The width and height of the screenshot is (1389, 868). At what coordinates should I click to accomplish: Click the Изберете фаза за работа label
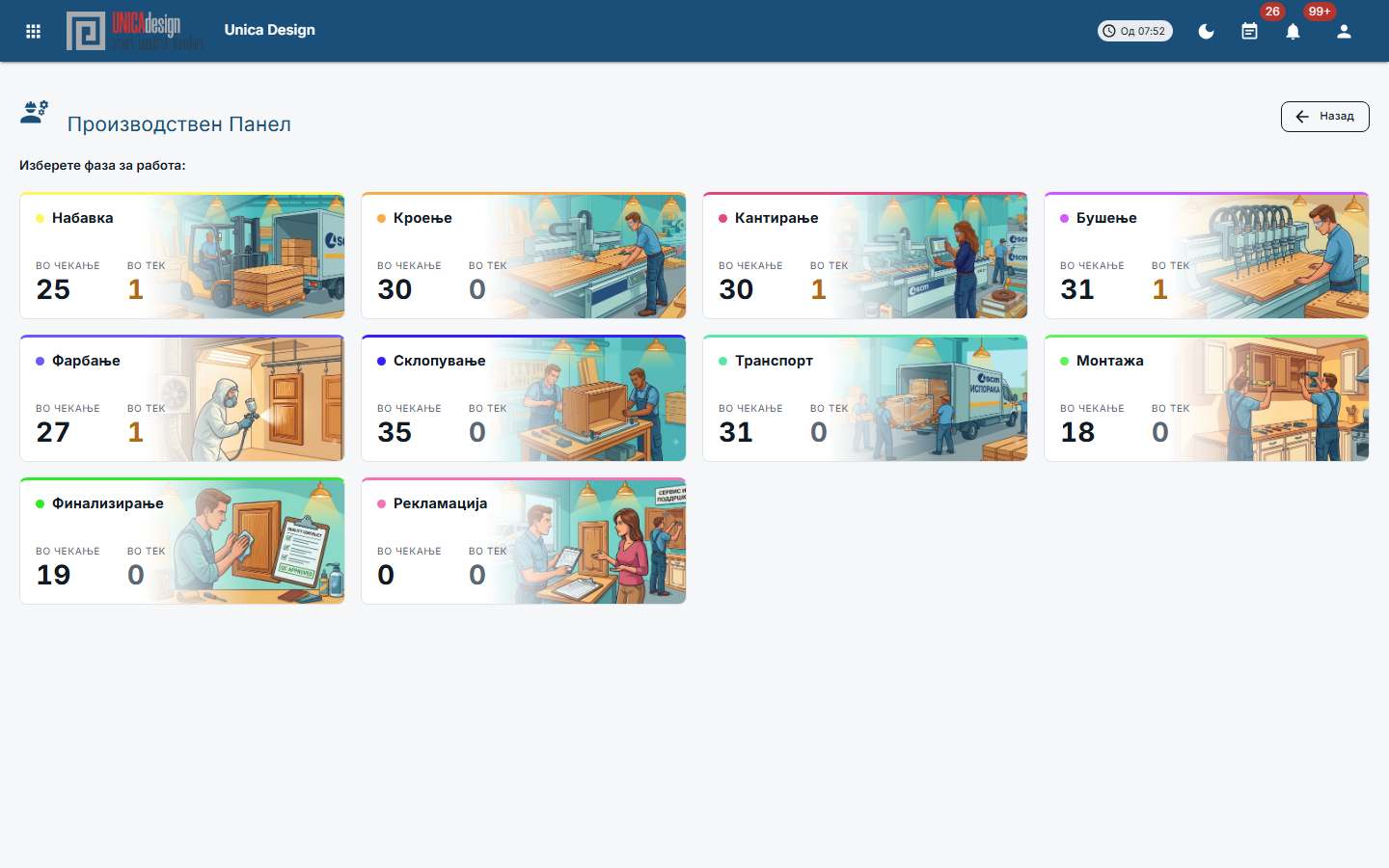point(102,166)
